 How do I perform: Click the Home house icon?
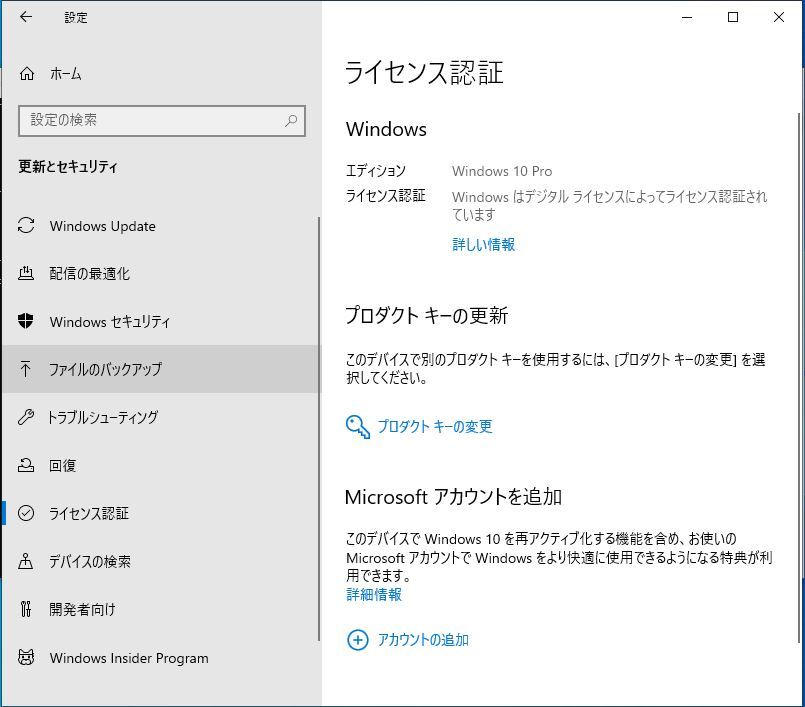[x=27, y=74]
